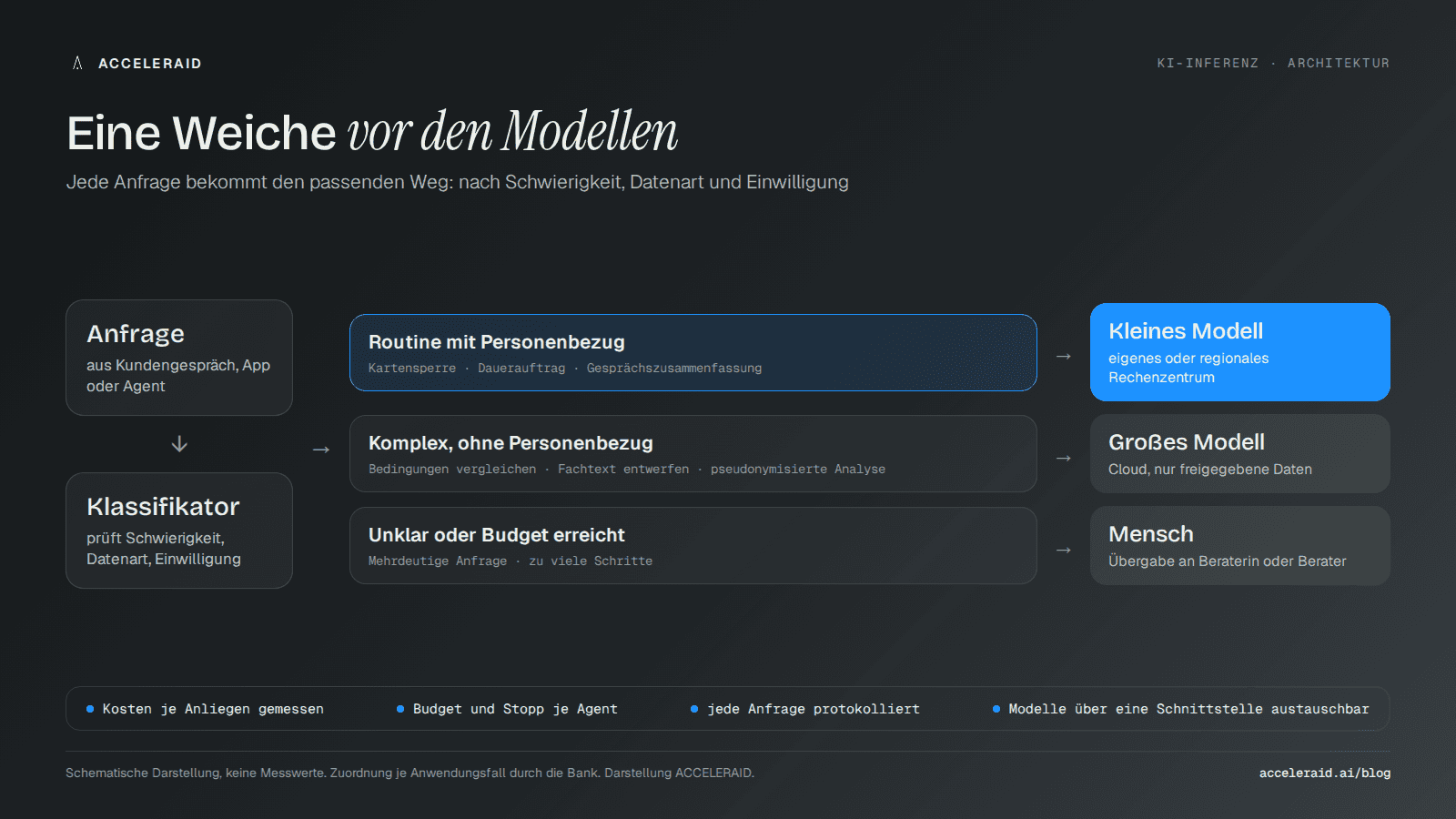The height and width of the screenshot is (819, 1456).
Task: Click 'pseudonymisierte Analyse' text
Action: 798,470
